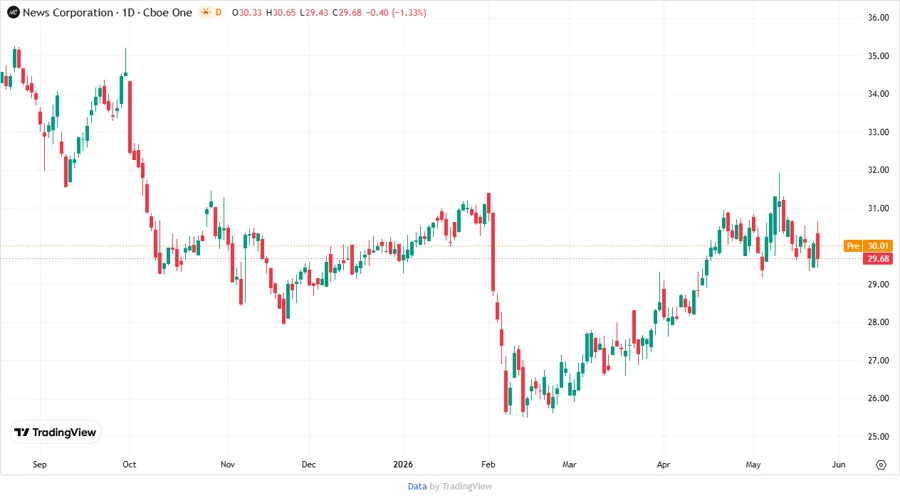The image size is (900, 498).
Task: Click the low value L29.43
Action: click(x=314, y=13)
